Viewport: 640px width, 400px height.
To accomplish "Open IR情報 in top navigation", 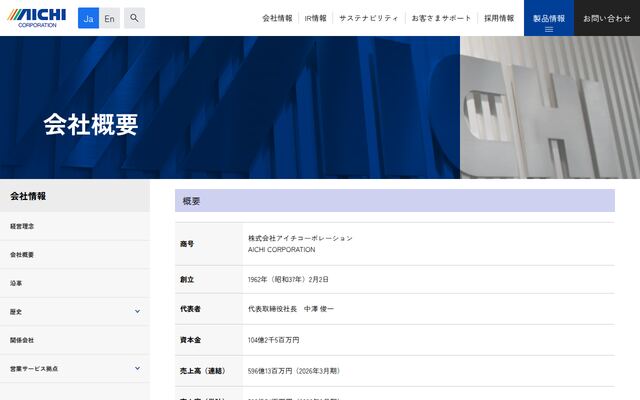I will (316, 18).
